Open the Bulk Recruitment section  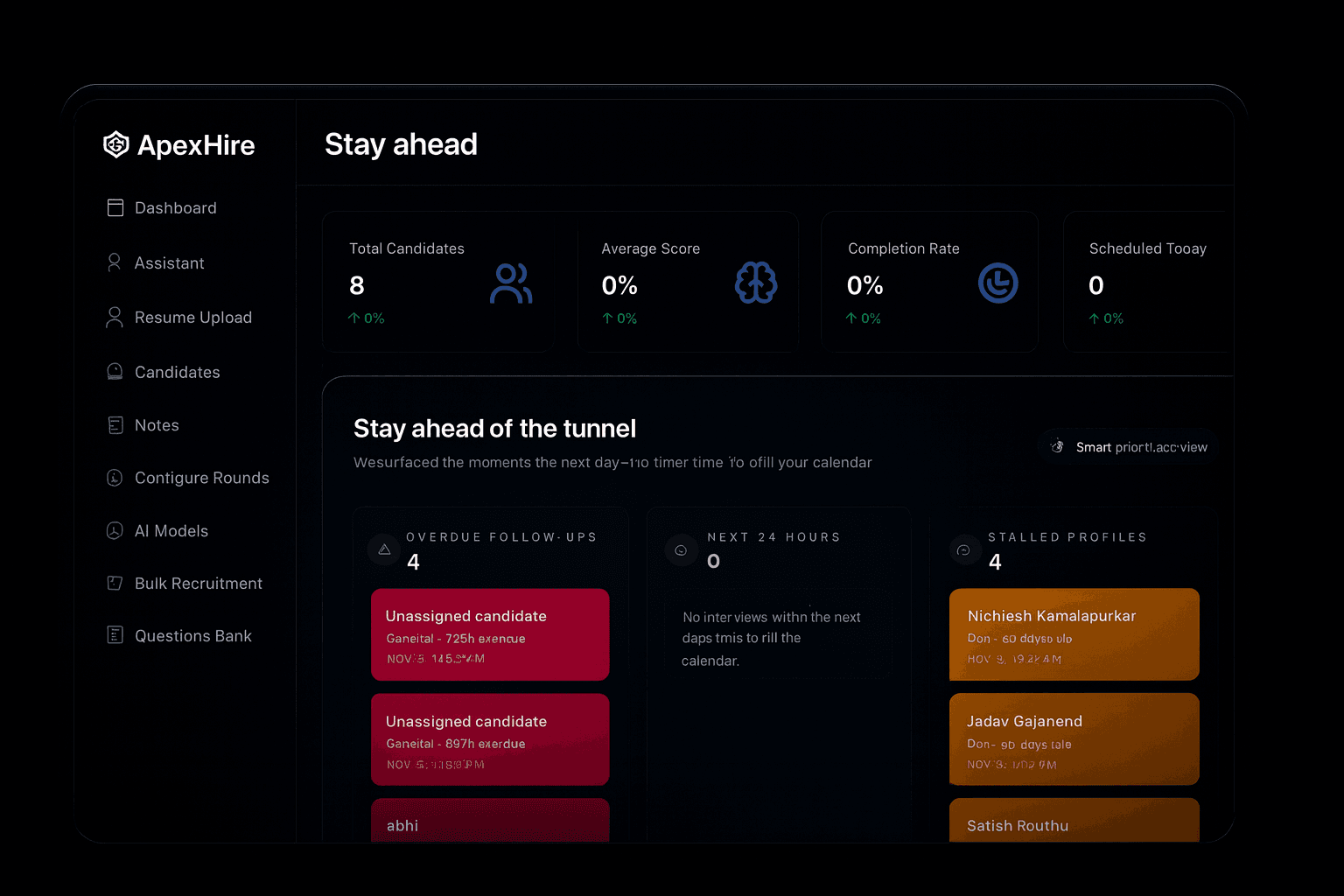pyautogui.click(x=199, y=583)
